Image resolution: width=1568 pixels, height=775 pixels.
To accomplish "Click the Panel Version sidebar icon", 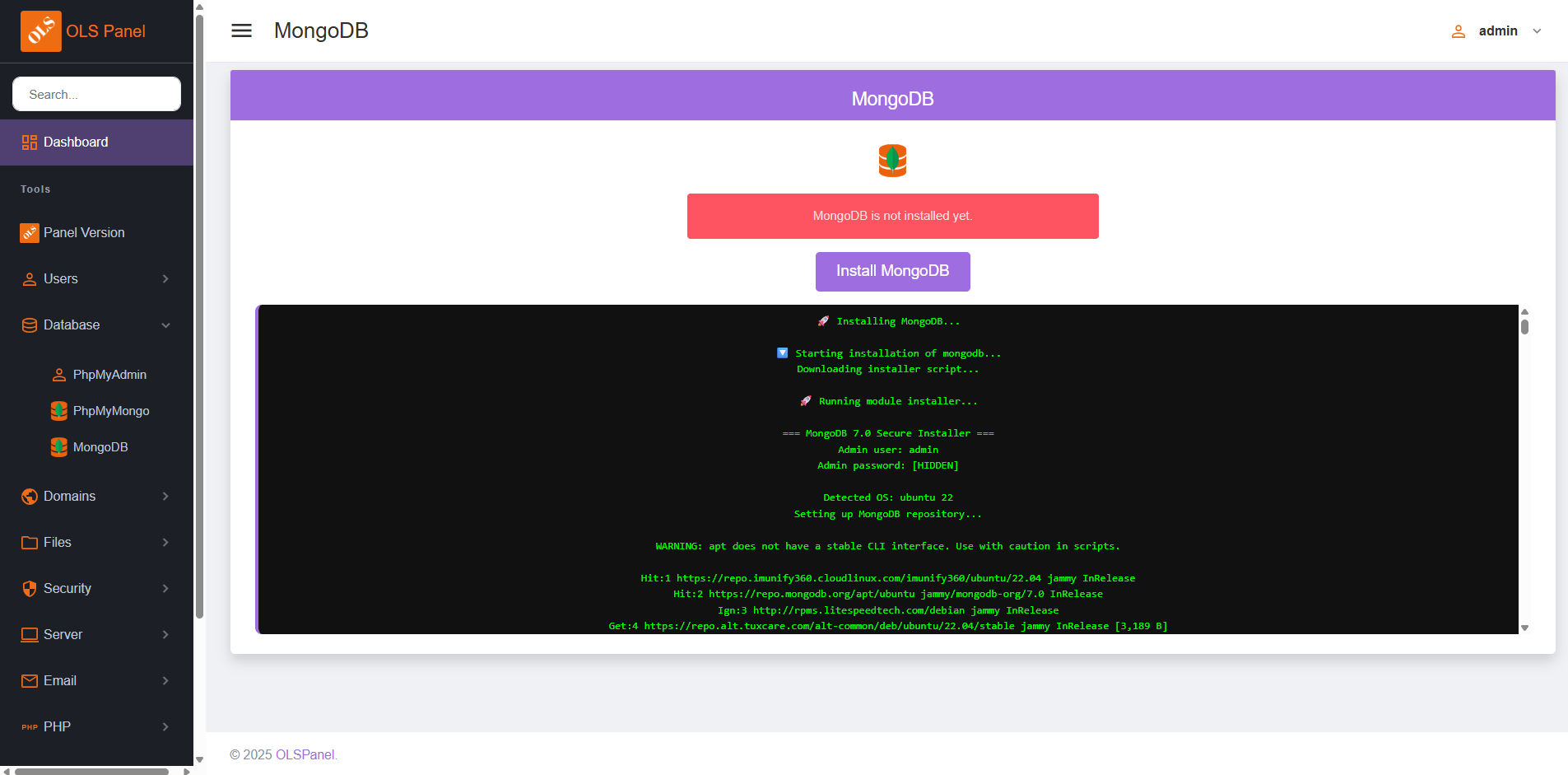I will click(x=30, y=233).
